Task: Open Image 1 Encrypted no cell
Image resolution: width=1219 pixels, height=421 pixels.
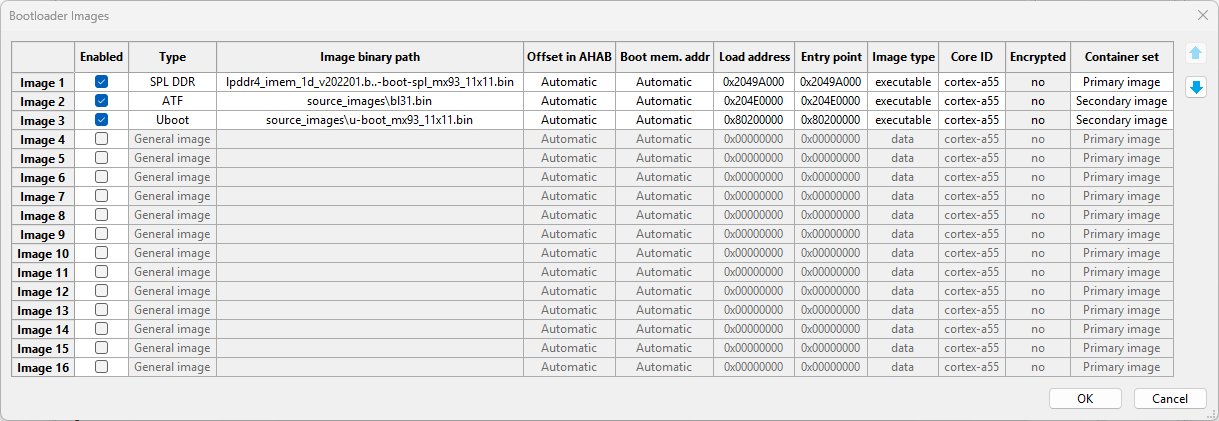Action: click(1037, 82)
